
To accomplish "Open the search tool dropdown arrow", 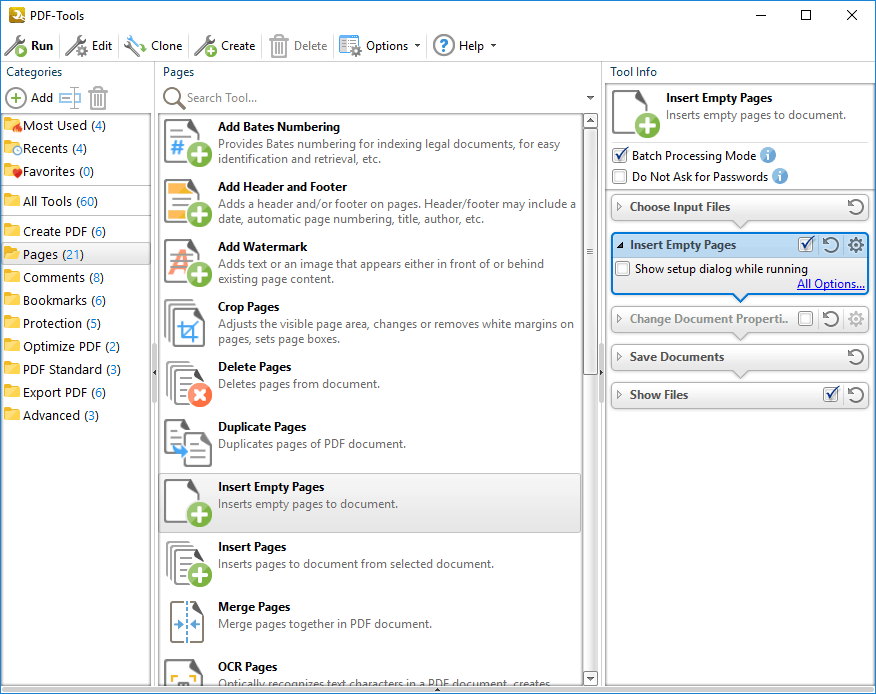I will tap(591, 98).
